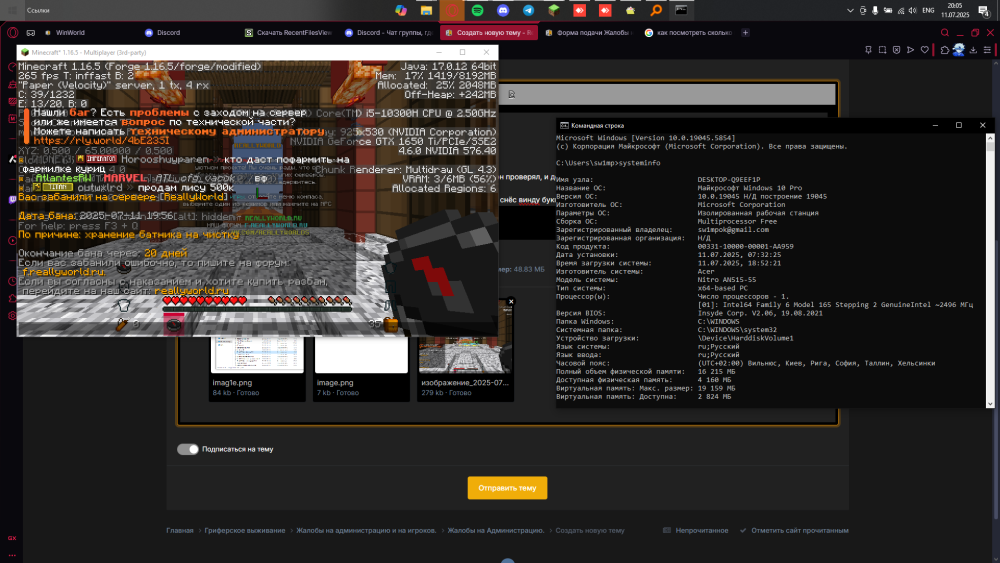Open the Opera profile avatar
This screenshot has height=563, width=1000.
pyautogui.click(x=959, y=50)
